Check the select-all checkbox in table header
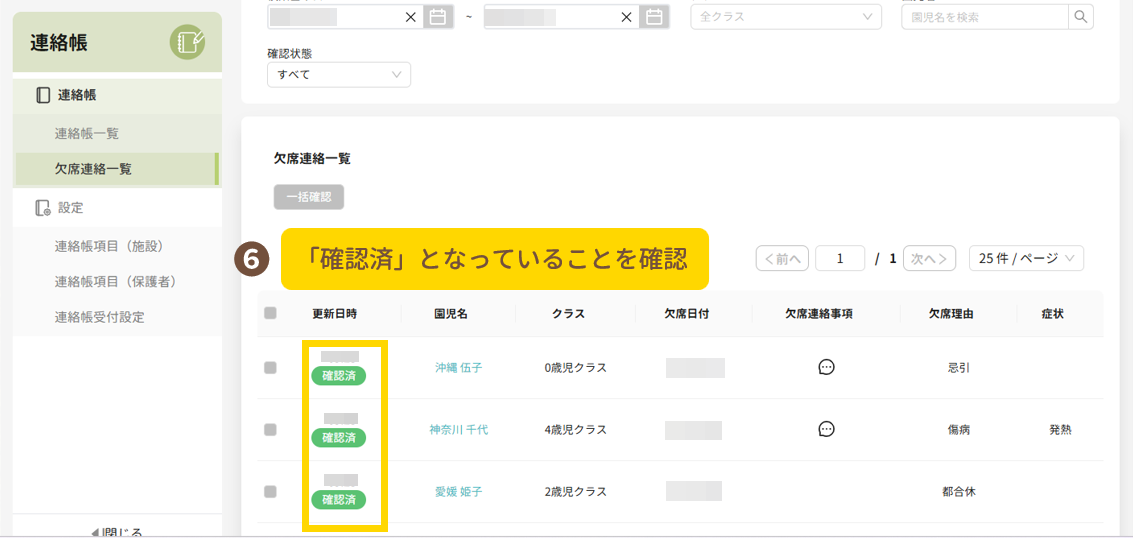Image resolution: width=1133 pixels, height=538 pixels. 270,313
